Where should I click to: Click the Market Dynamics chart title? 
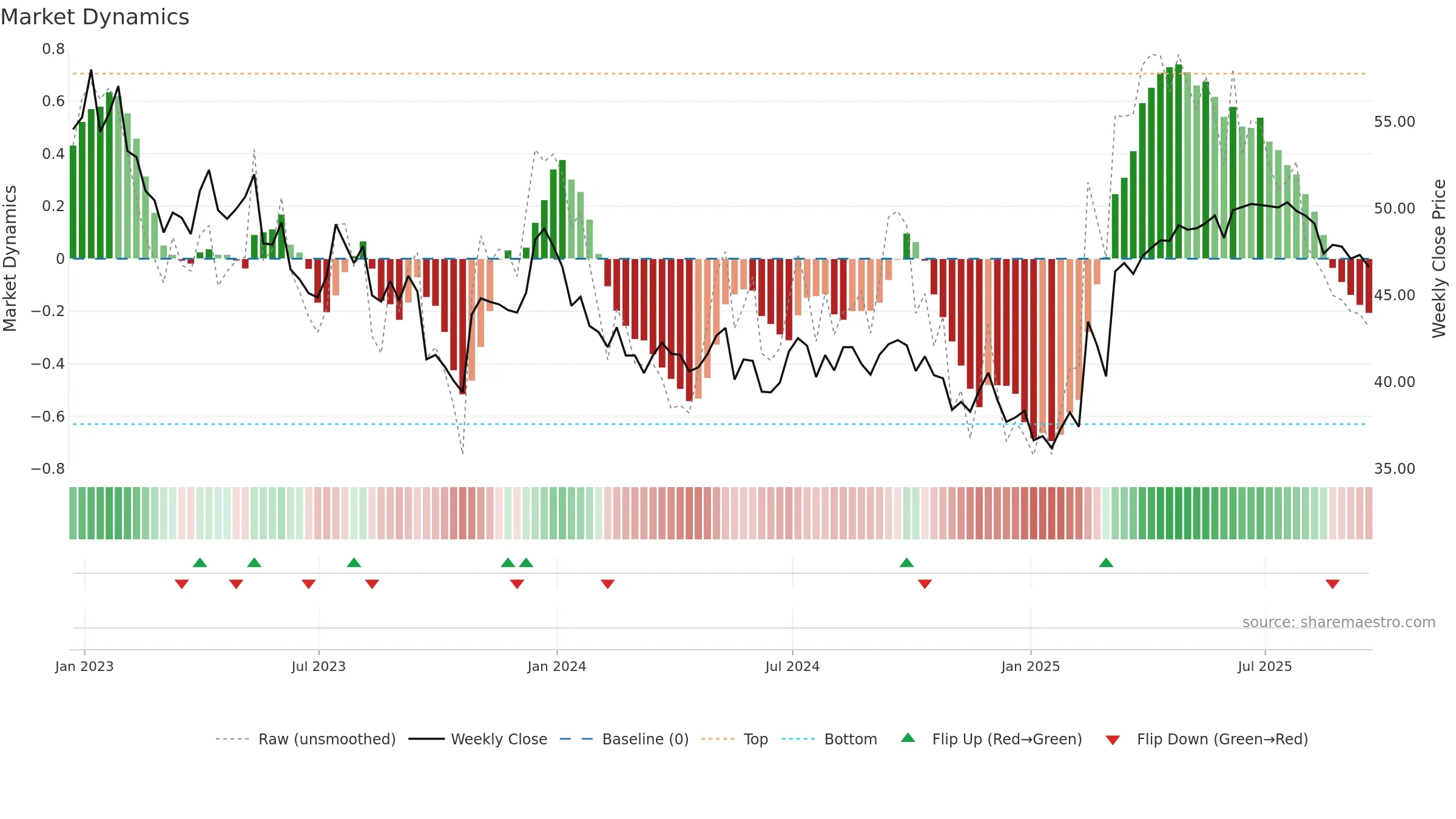tap(95, 17)
